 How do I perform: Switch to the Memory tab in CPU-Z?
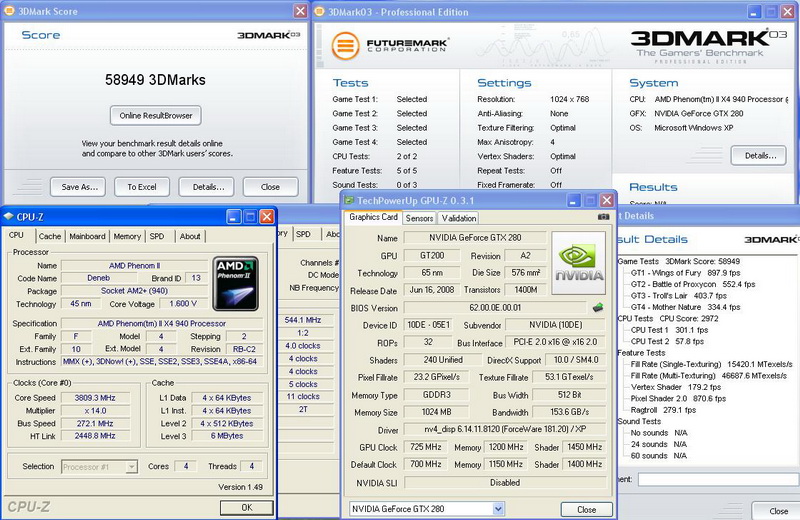point(127,236)
